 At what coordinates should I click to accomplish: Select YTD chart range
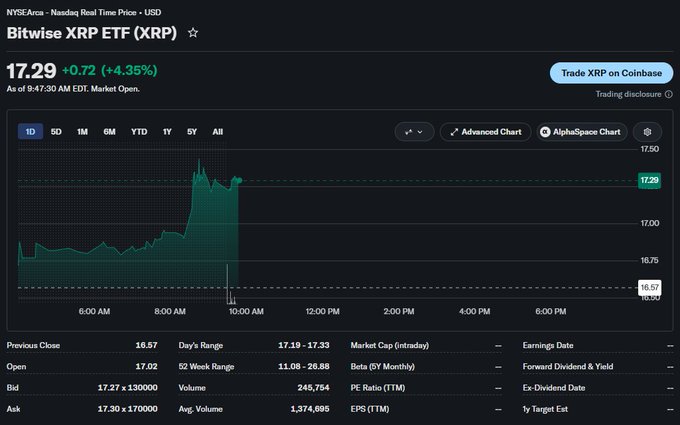pos(139,131)
